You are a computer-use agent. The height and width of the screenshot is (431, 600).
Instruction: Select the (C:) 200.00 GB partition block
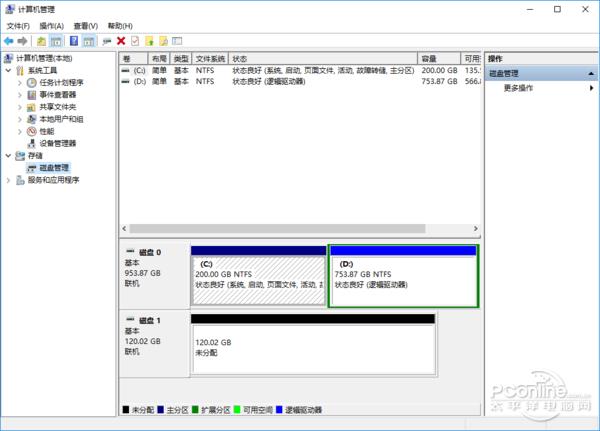[258, 279]
